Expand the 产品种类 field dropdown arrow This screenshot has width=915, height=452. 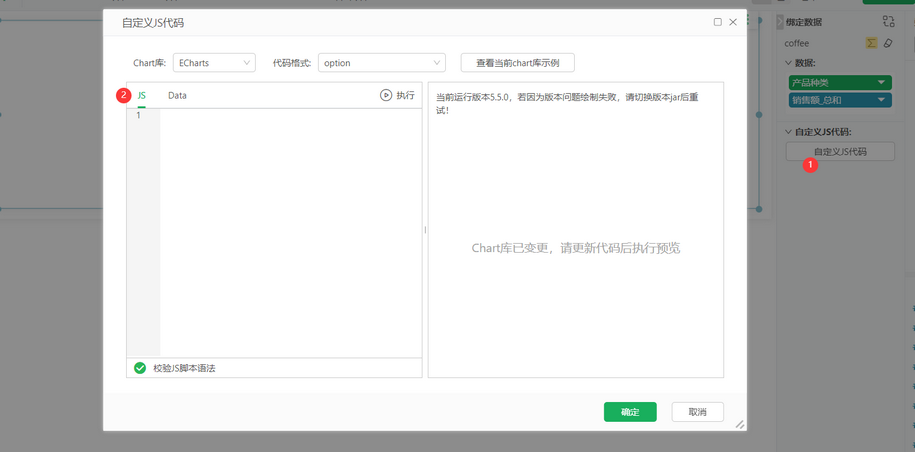coord(882,83)
